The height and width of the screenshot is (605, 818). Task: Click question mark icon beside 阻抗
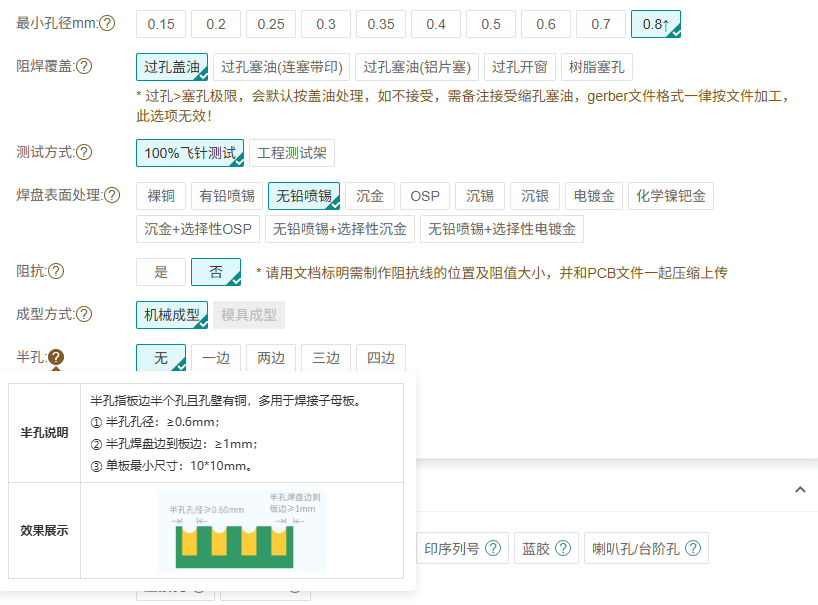[56, 271]
